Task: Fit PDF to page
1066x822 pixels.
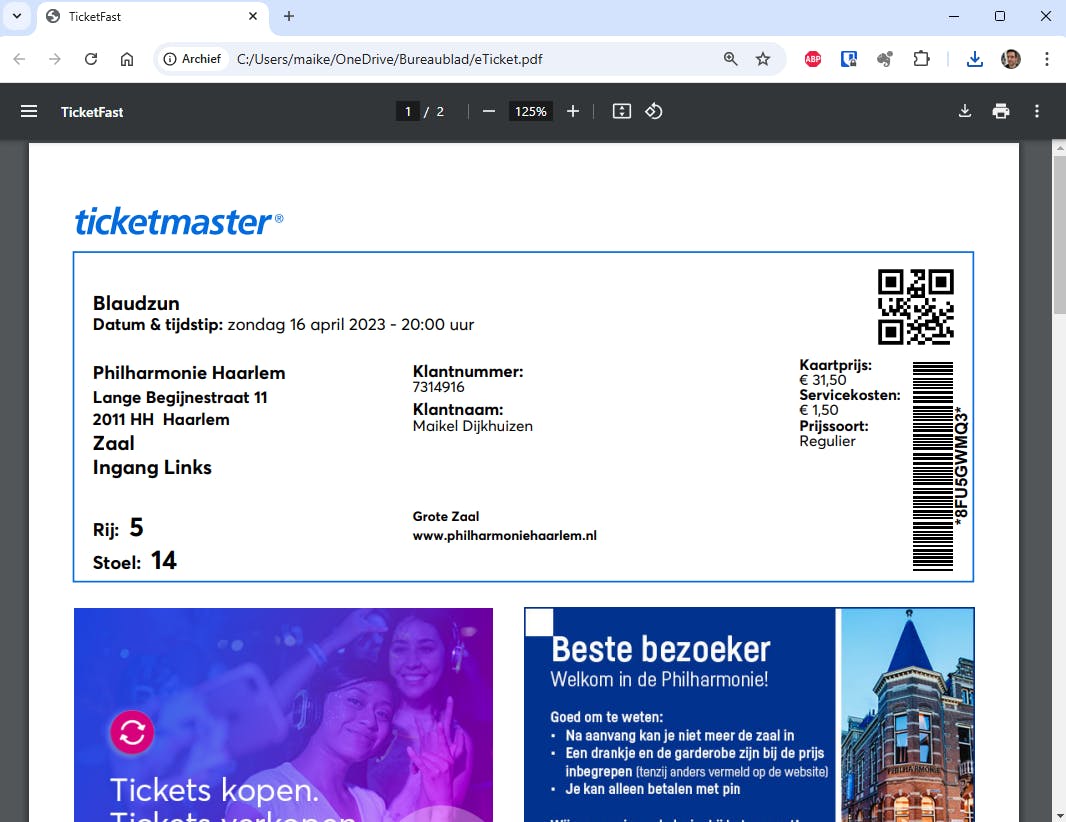Action: tap(622, 112)
